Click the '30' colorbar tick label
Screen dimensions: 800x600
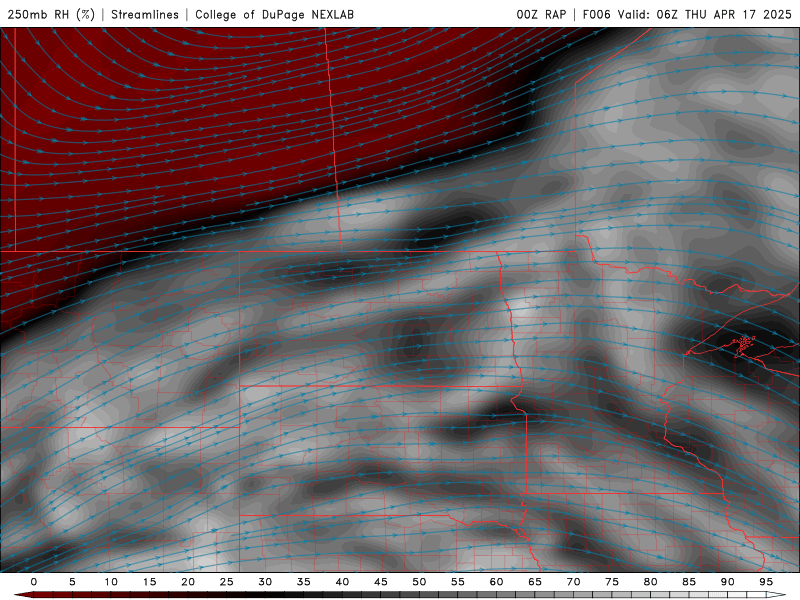pos(265,582)
